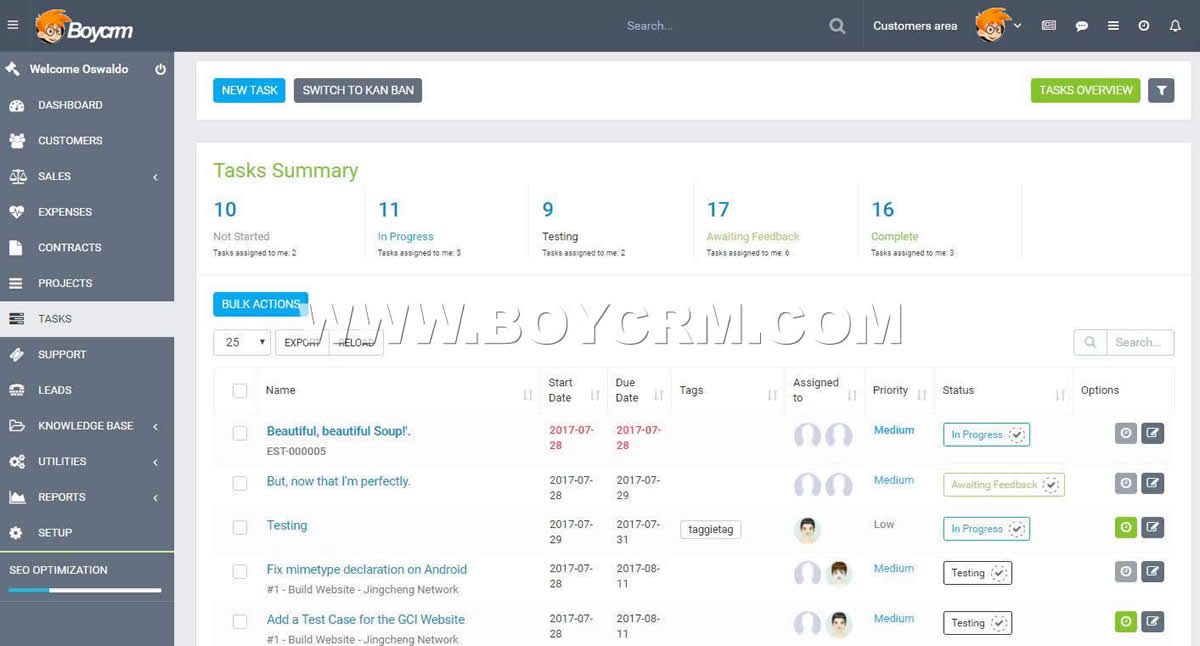Image resolution: width=1200 pixels, height=646 pixels.
Task: Check the select-all checkbox in table header
Action: coord(240,390)
